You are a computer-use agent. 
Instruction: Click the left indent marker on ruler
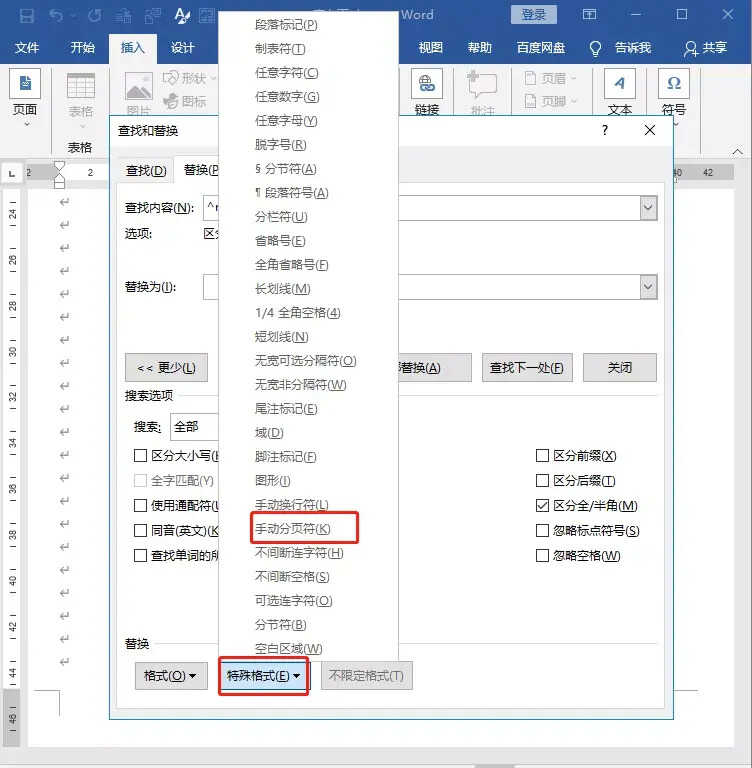59,184
